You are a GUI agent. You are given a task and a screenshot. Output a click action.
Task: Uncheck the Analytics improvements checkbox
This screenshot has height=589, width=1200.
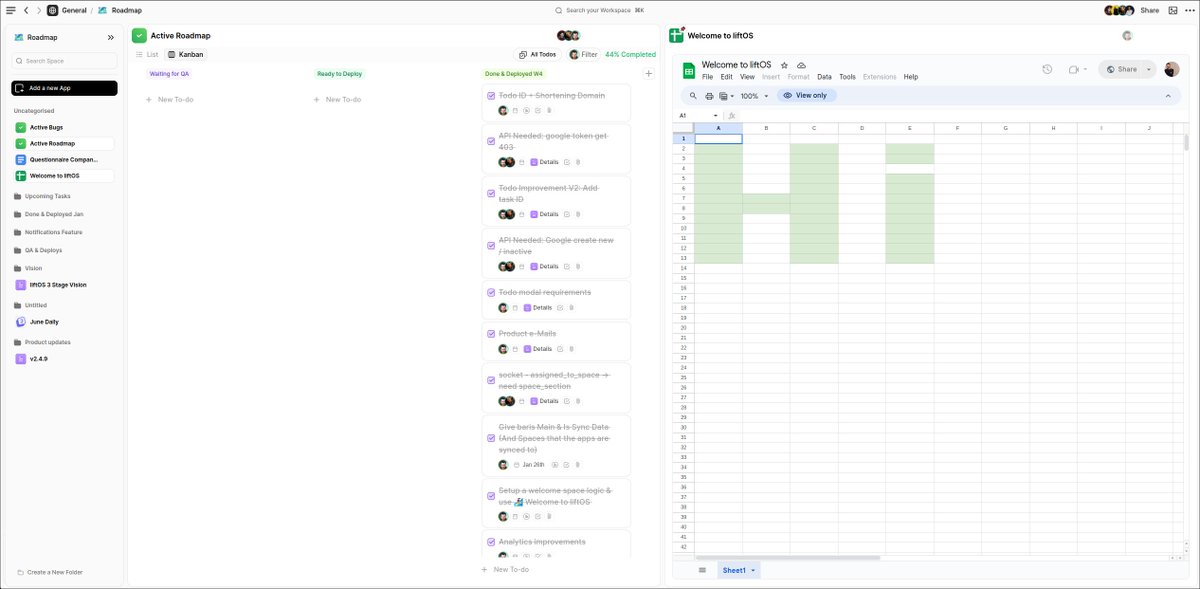click(490, 541)
